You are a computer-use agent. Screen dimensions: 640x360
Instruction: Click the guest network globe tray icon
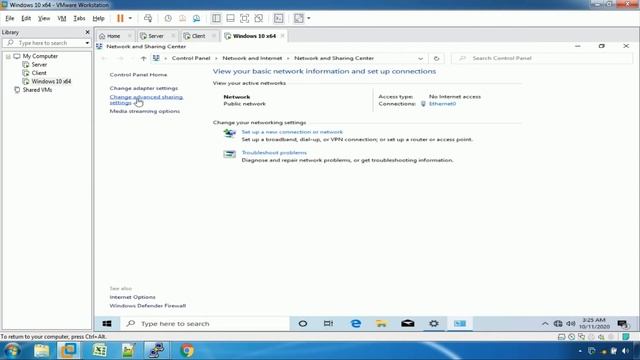558,324
